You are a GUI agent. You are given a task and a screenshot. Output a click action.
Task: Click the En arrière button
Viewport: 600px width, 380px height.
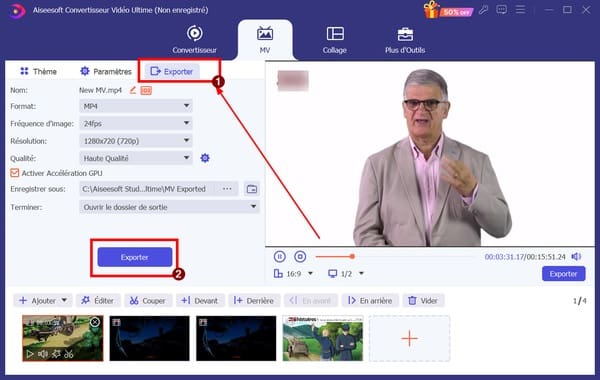(x=370, y=301)
